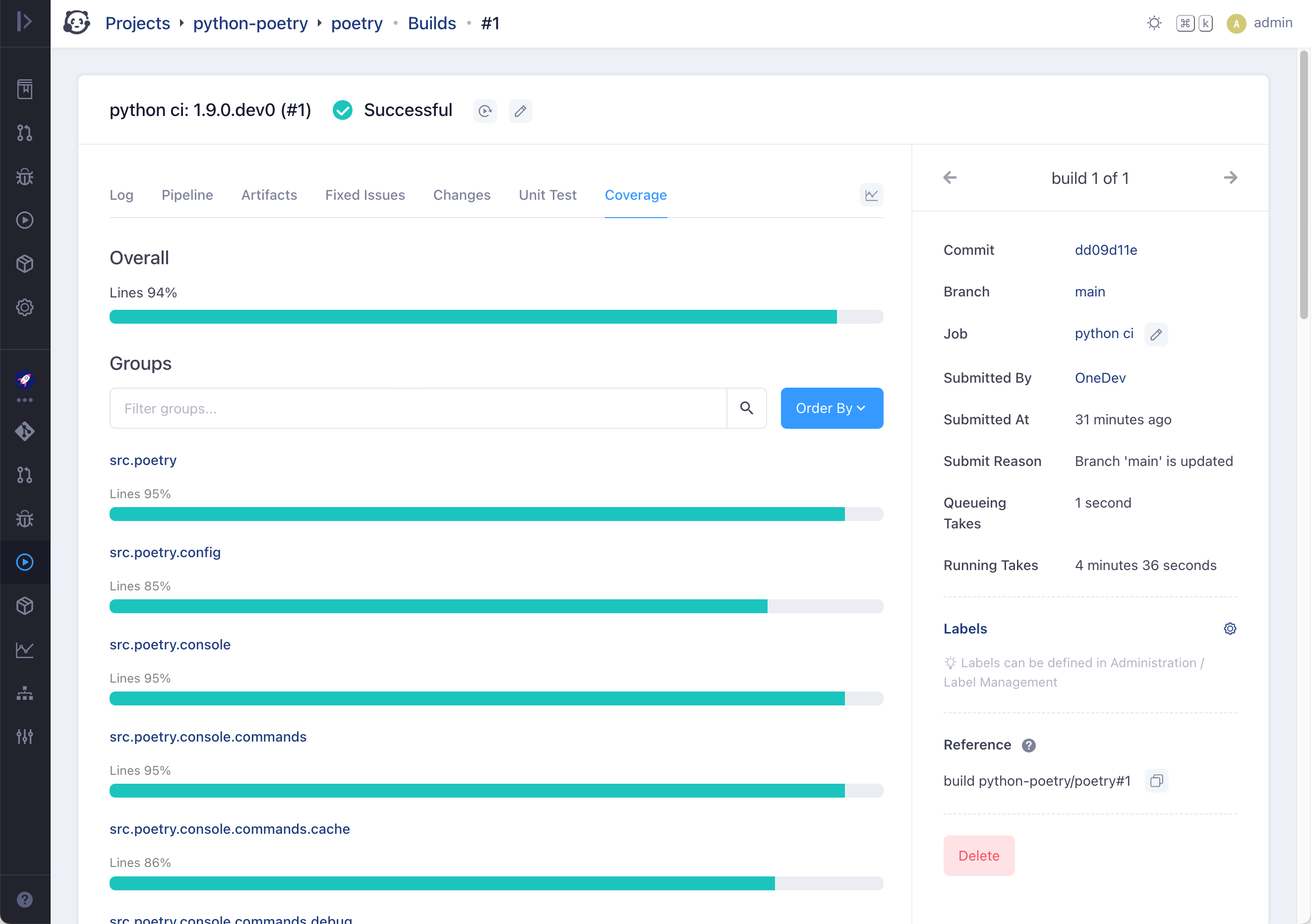
Task: Click the rebuild icon next to Successful
Action: coord(485,111)
